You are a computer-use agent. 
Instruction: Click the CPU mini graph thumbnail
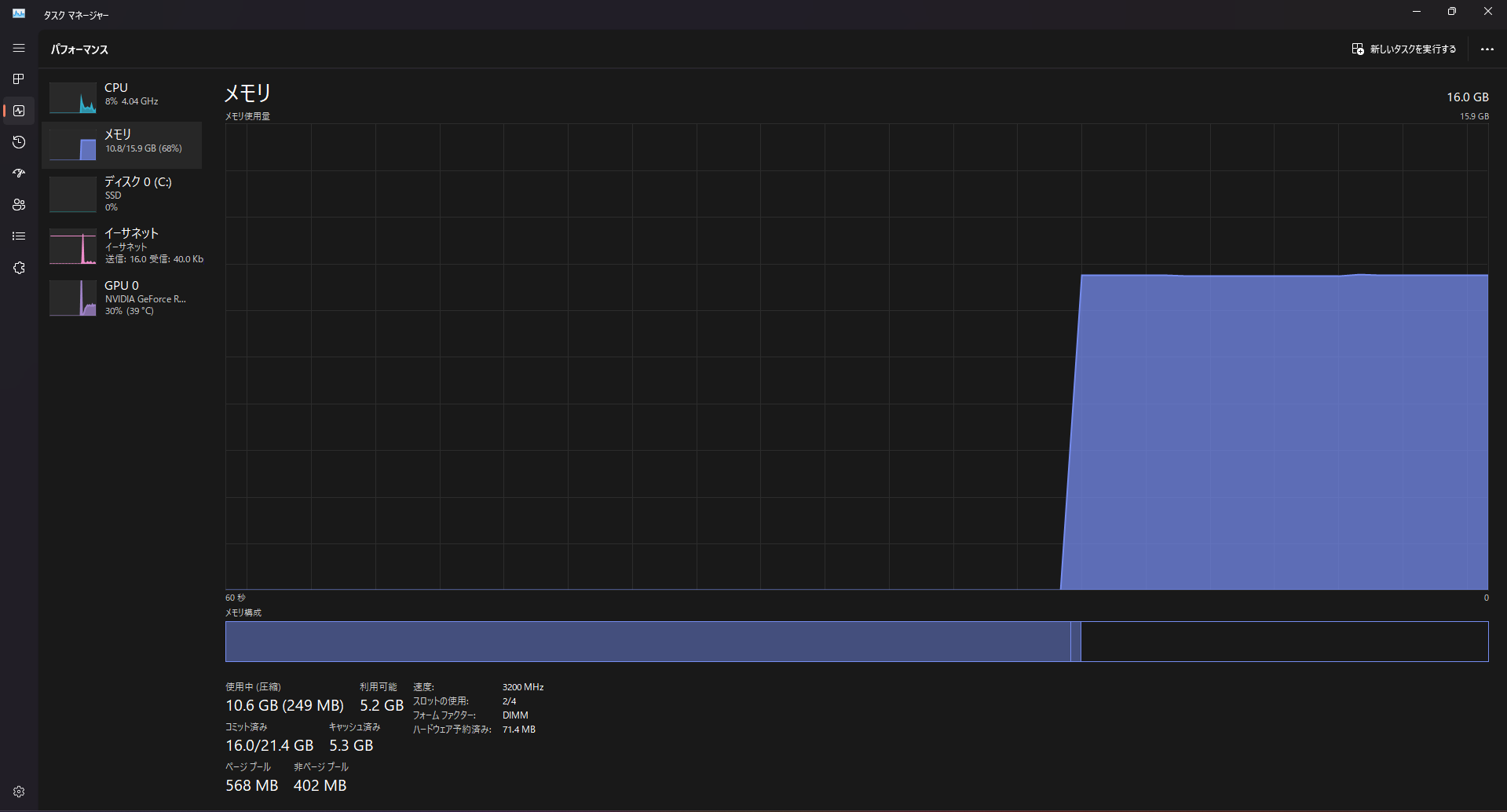coord(73,98)
